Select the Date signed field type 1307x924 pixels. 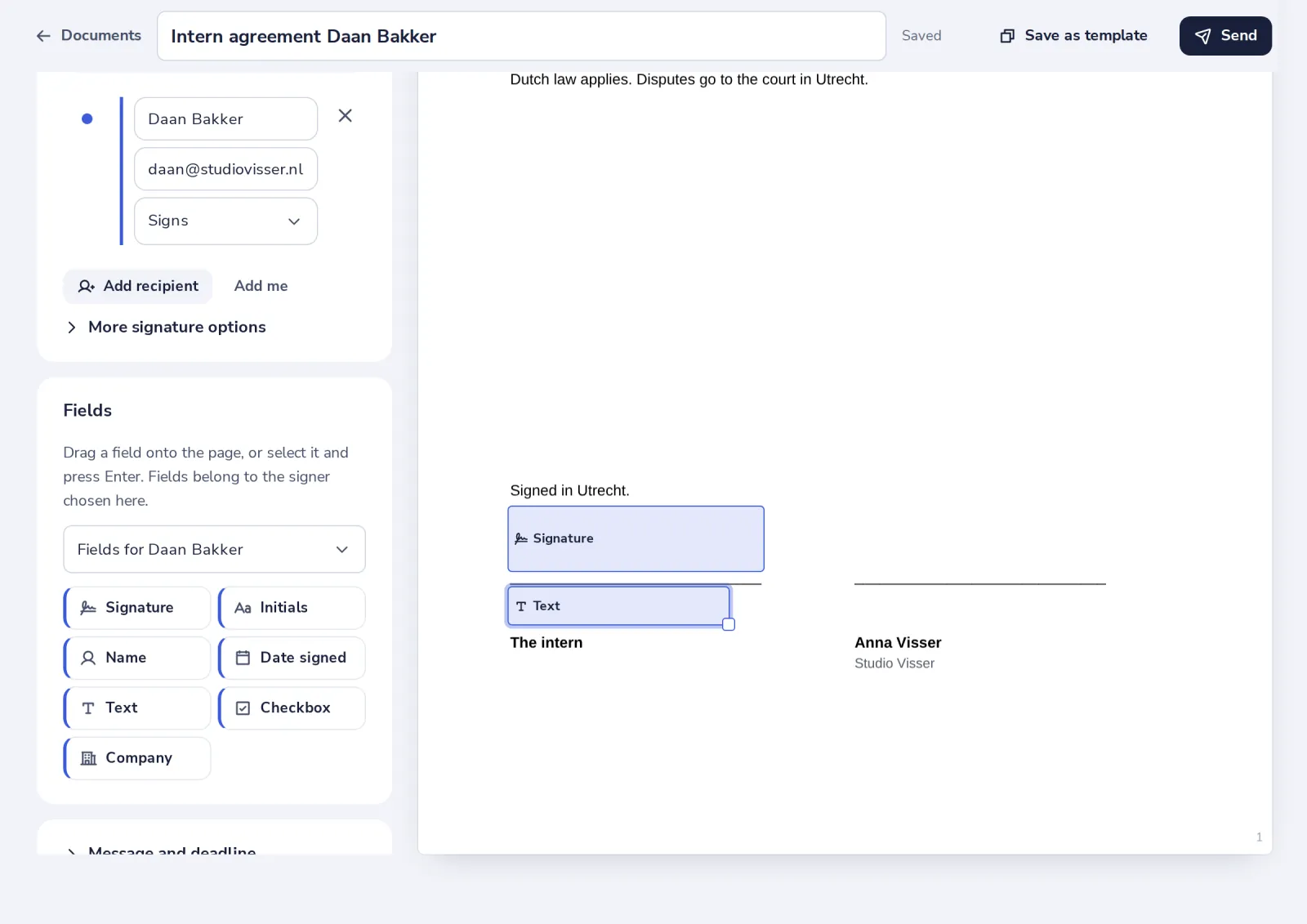click(292, 658)
